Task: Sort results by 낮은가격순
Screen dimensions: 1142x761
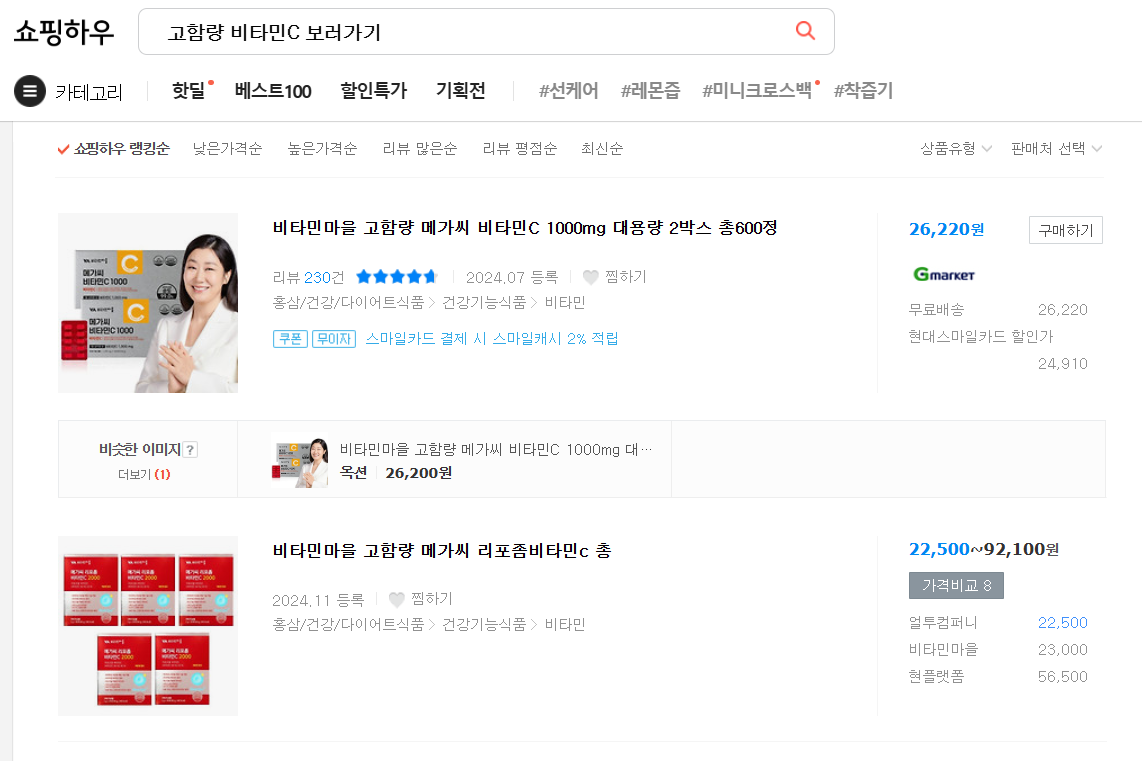Action: pos(227,149)
